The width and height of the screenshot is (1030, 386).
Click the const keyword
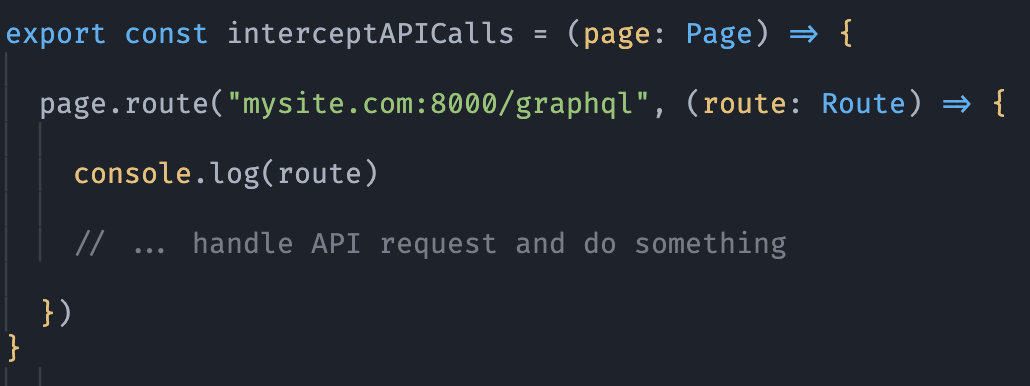[166, 34]
